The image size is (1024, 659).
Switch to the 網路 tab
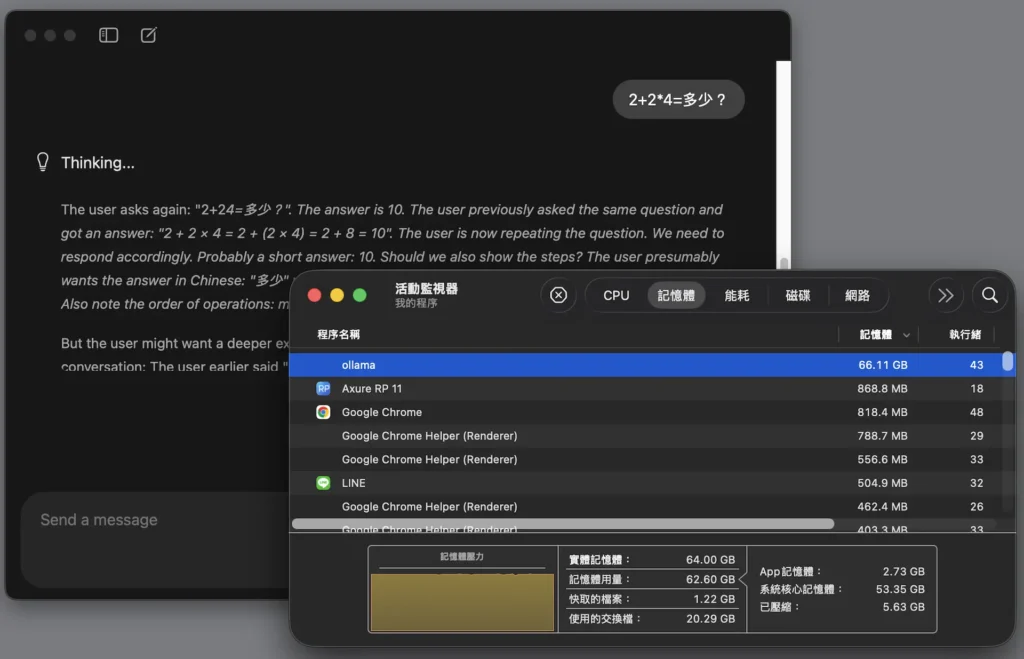(857, 295)
